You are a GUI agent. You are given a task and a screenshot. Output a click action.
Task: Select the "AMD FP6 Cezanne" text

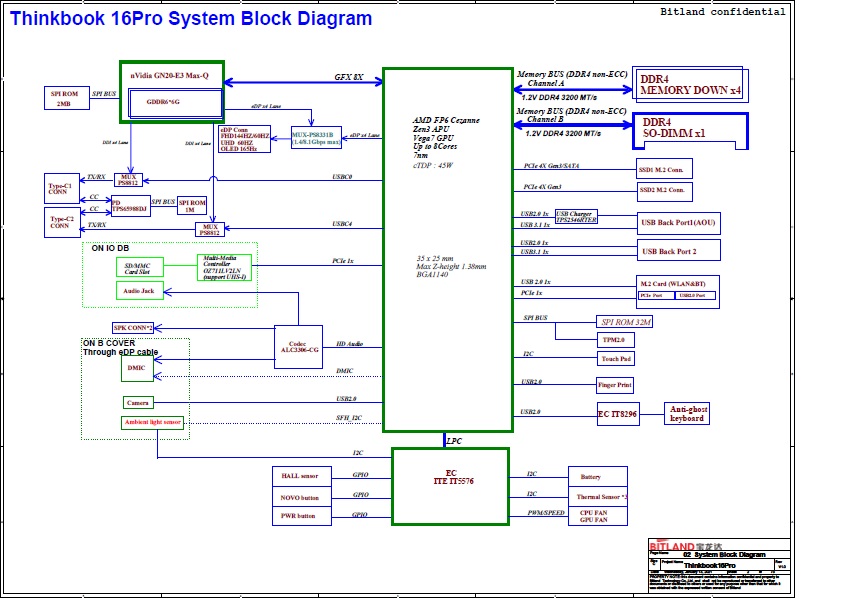[x=446, y=120]
